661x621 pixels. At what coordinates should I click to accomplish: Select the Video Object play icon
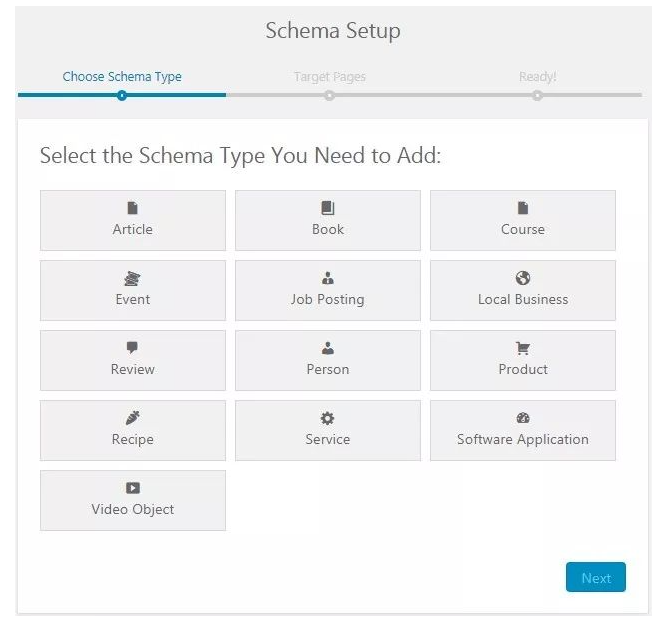132,488
